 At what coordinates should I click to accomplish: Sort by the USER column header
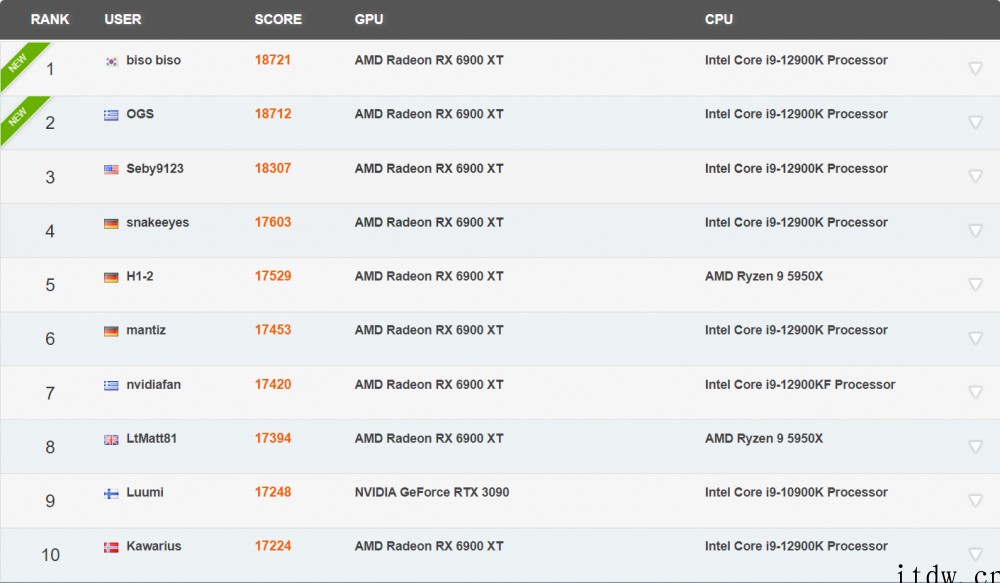(x=122, y=19)
